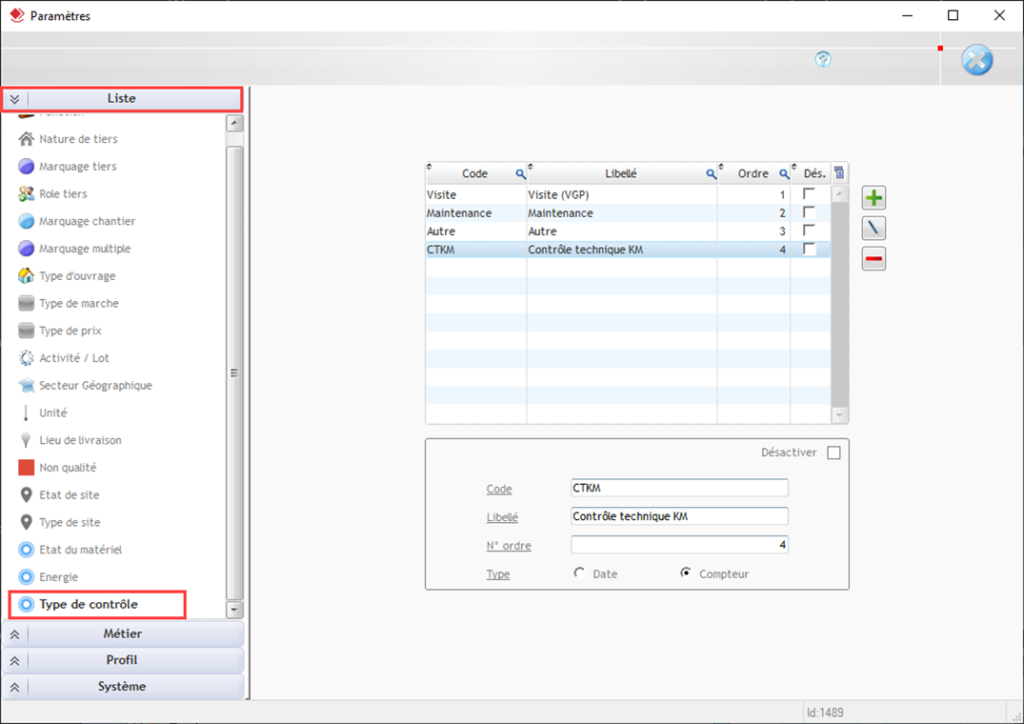Click the help question mark icon
The image size is (1024, 724).
pyautogui.click(x=823, y=60)
